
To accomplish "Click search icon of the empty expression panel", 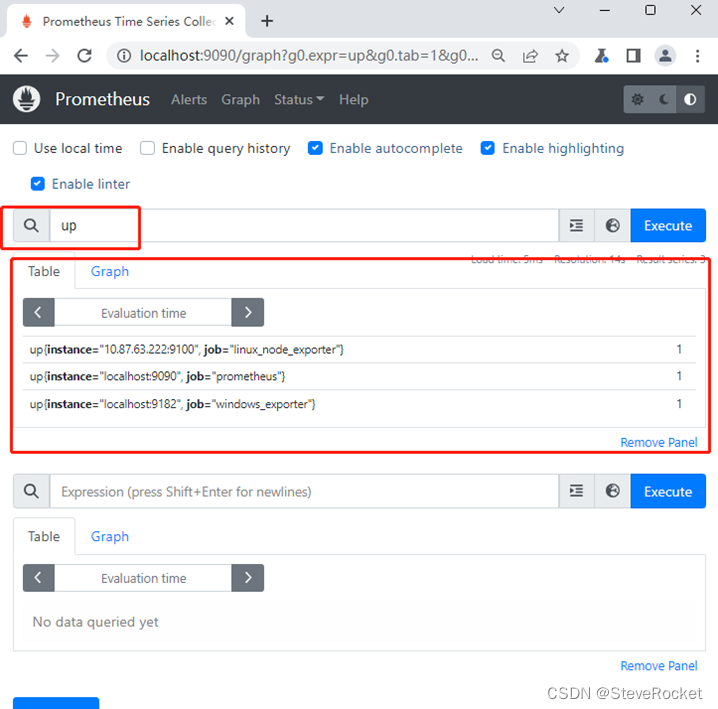I will tap(31, 491).
